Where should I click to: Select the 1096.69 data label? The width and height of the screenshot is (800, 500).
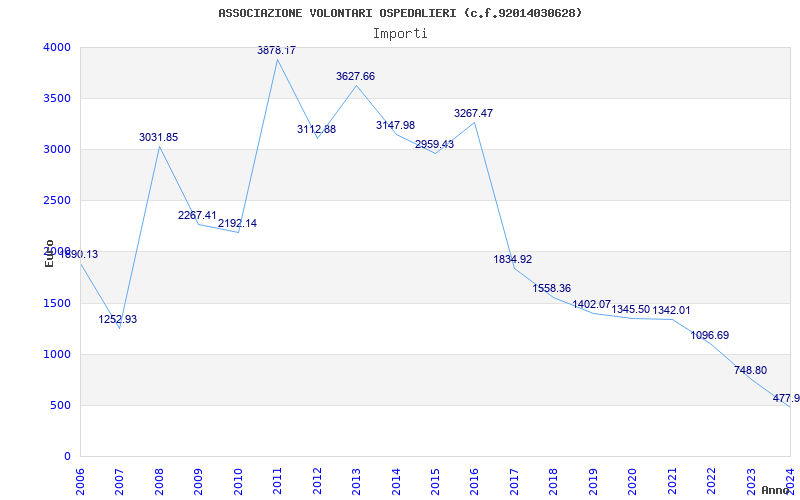click(710, 336)
